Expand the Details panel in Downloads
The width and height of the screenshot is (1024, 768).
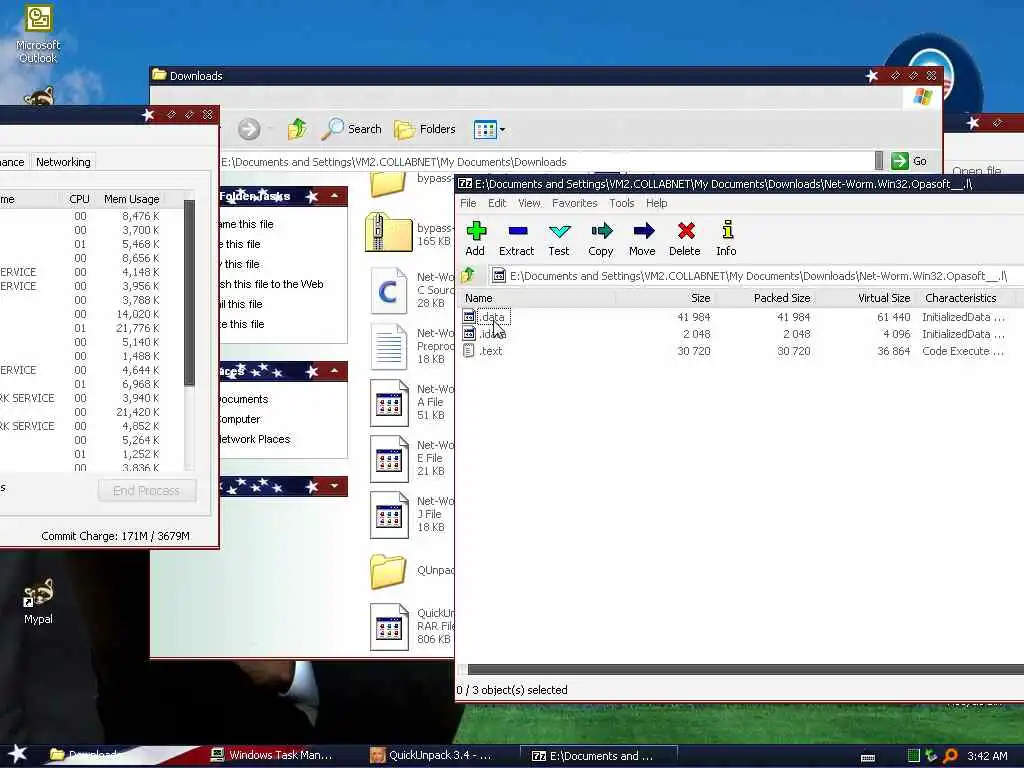pyautogui.click(x=334, y=486)
